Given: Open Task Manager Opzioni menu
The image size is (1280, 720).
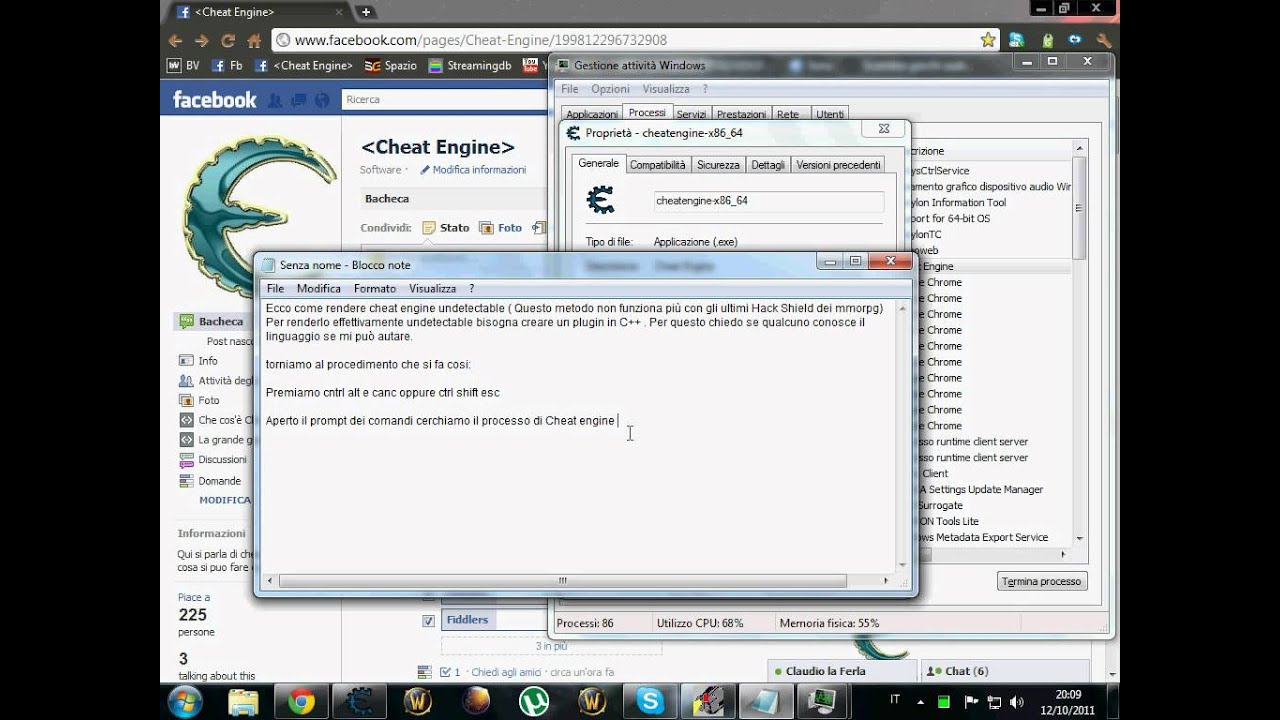Looking at the screenshot, I should click(x=610, y=89).
